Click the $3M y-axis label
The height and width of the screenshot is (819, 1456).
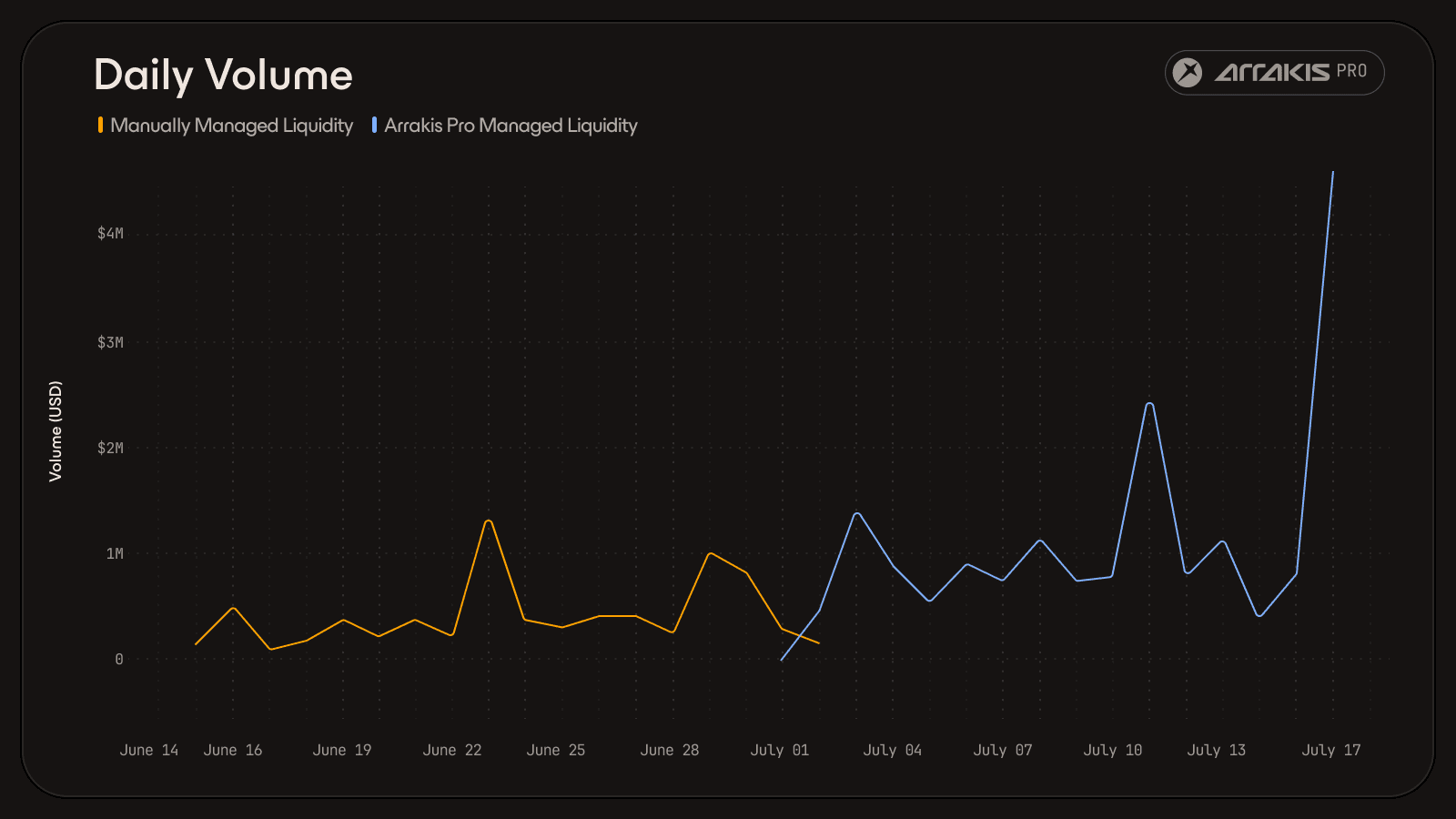110,342
